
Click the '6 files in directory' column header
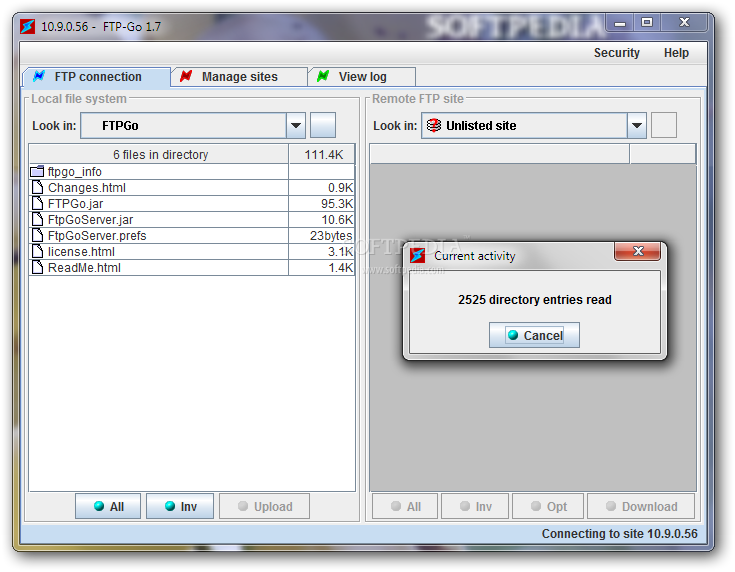[159, 154]
